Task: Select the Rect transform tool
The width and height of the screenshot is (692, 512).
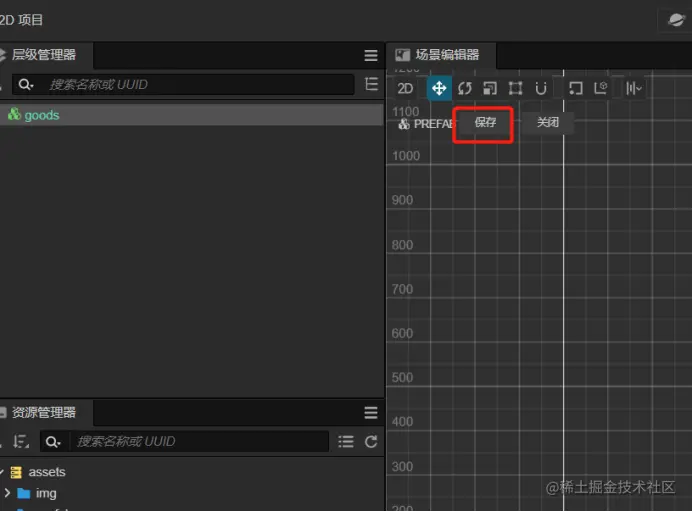Action: coord(515,89)
